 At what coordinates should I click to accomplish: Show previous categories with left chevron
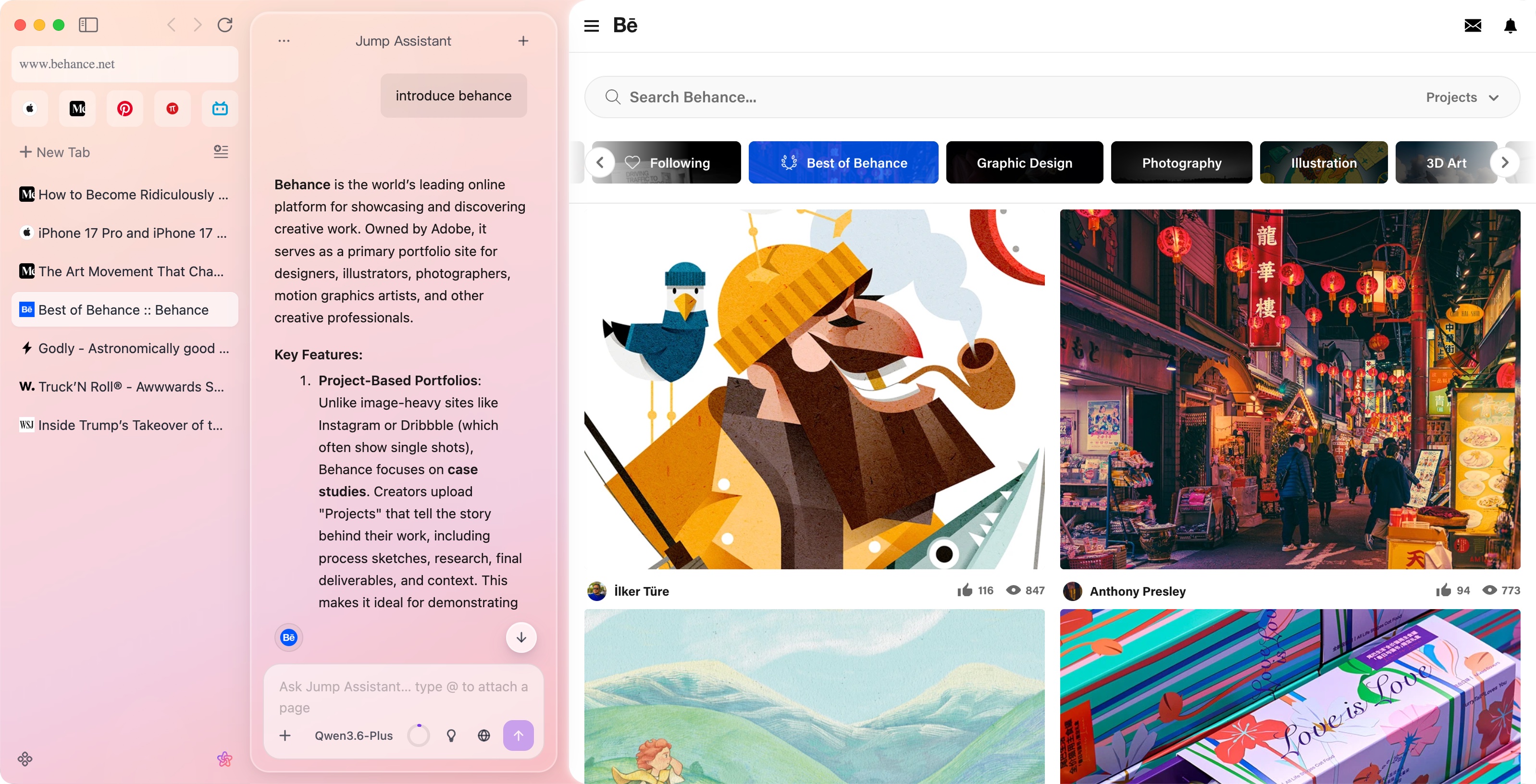600,162
